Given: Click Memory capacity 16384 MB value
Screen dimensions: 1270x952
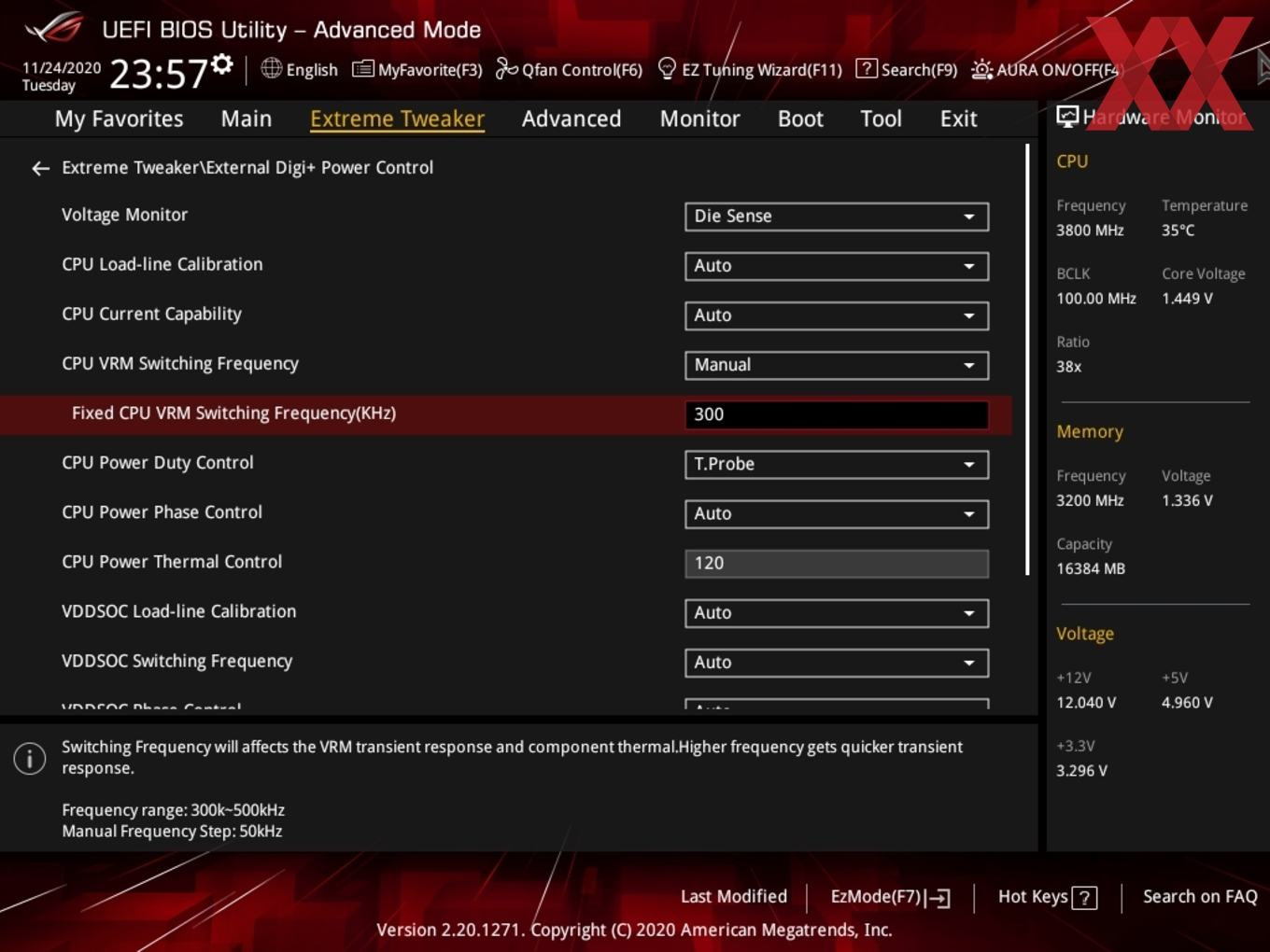Looking at the screenshot, I should [x=1091, y=568].
